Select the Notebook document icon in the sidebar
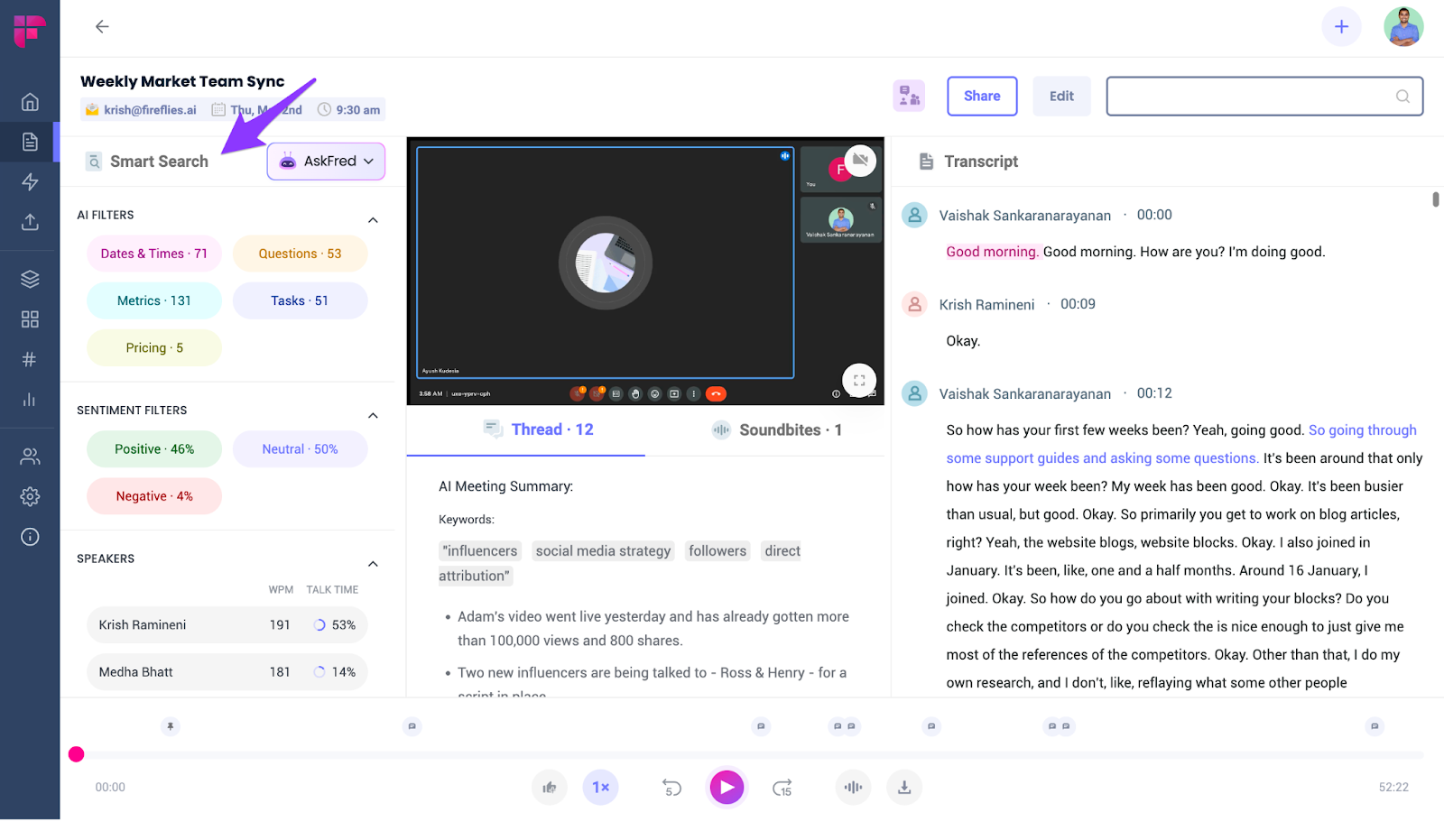Screen dimensions: 1444x840 (x=30, y=142)
